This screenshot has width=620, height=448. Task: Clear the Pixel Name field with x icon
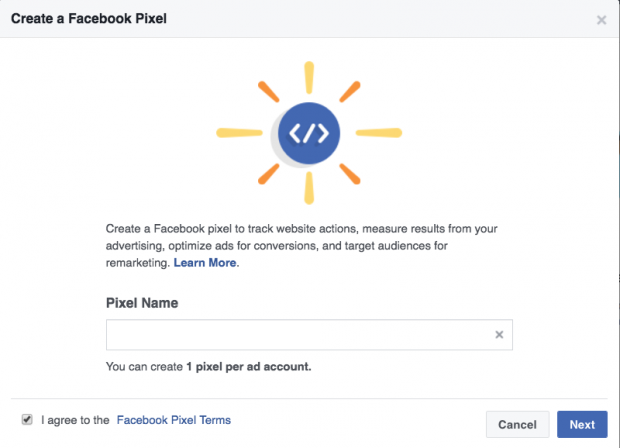click(x=499, y=335)
